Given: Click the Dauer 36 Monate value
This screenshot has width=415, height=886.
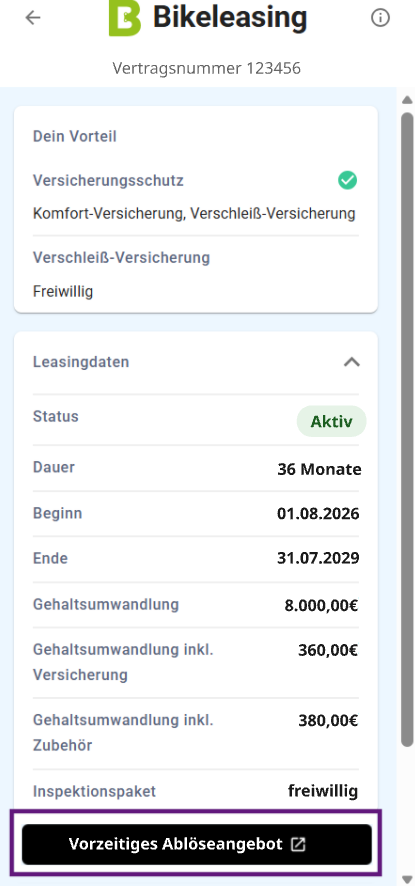Looking at the screenshot, I should click(x=319, y=469).
